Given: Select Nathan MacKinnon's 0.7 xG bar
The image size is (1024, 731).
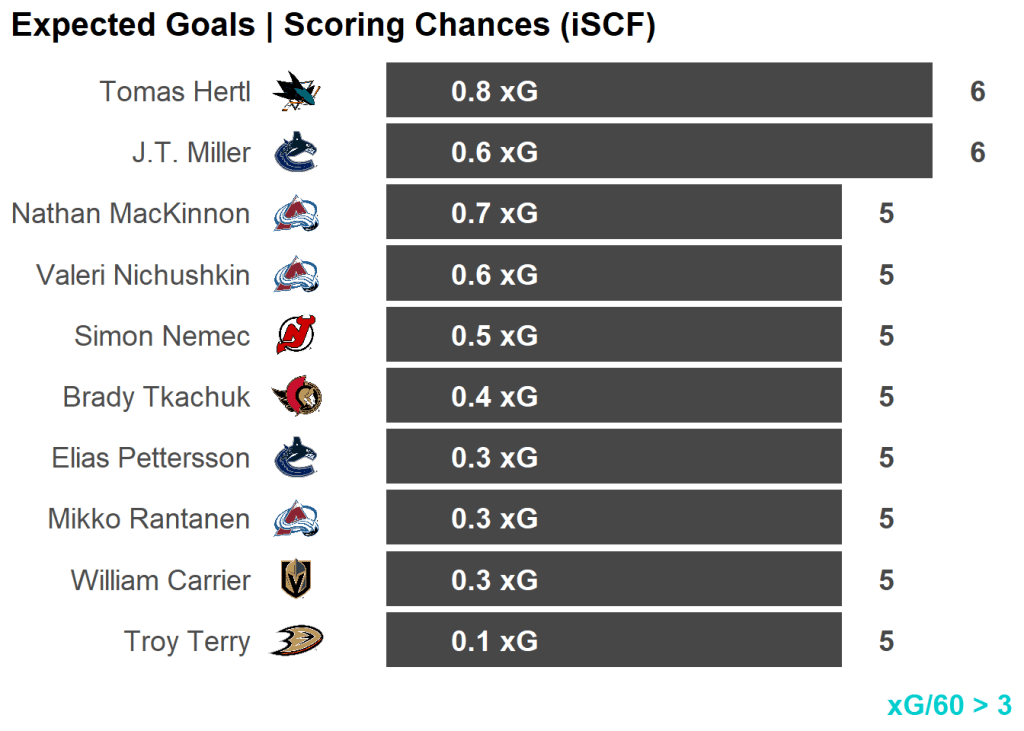Looking at the screenshot, I should point(613,213).
